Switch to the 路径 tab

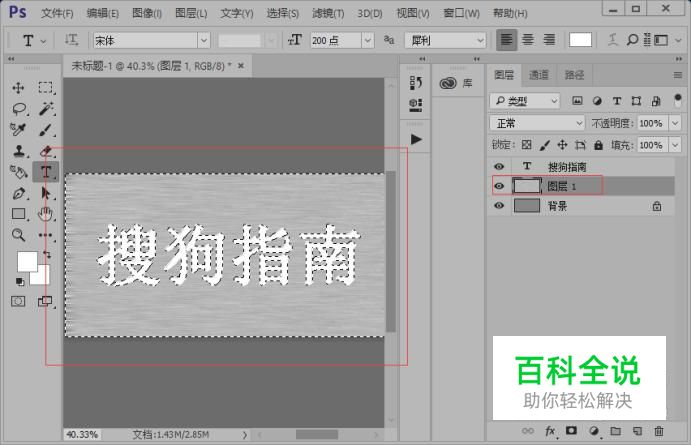[x=574, y=75]
